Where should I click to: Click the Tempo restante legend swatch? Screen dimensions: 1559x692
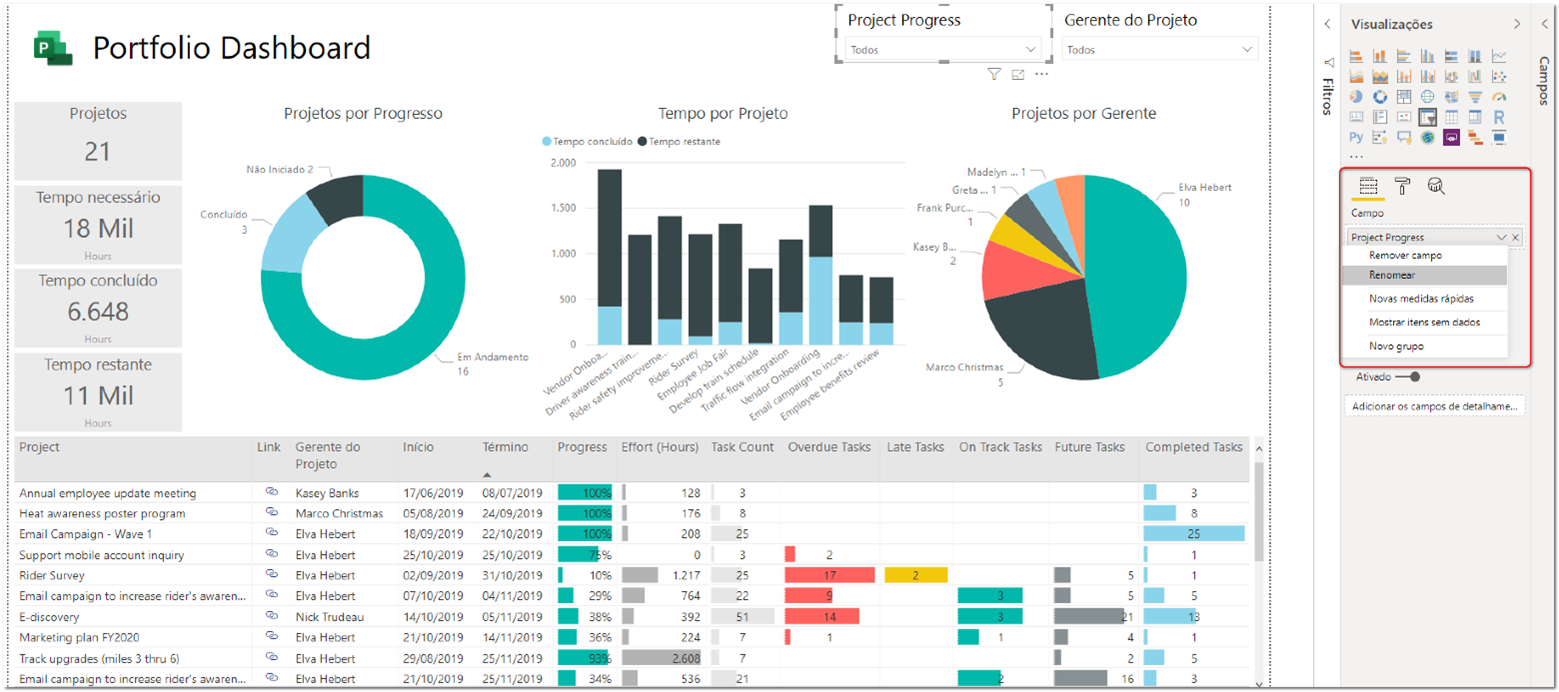click(x=642, y=142)
